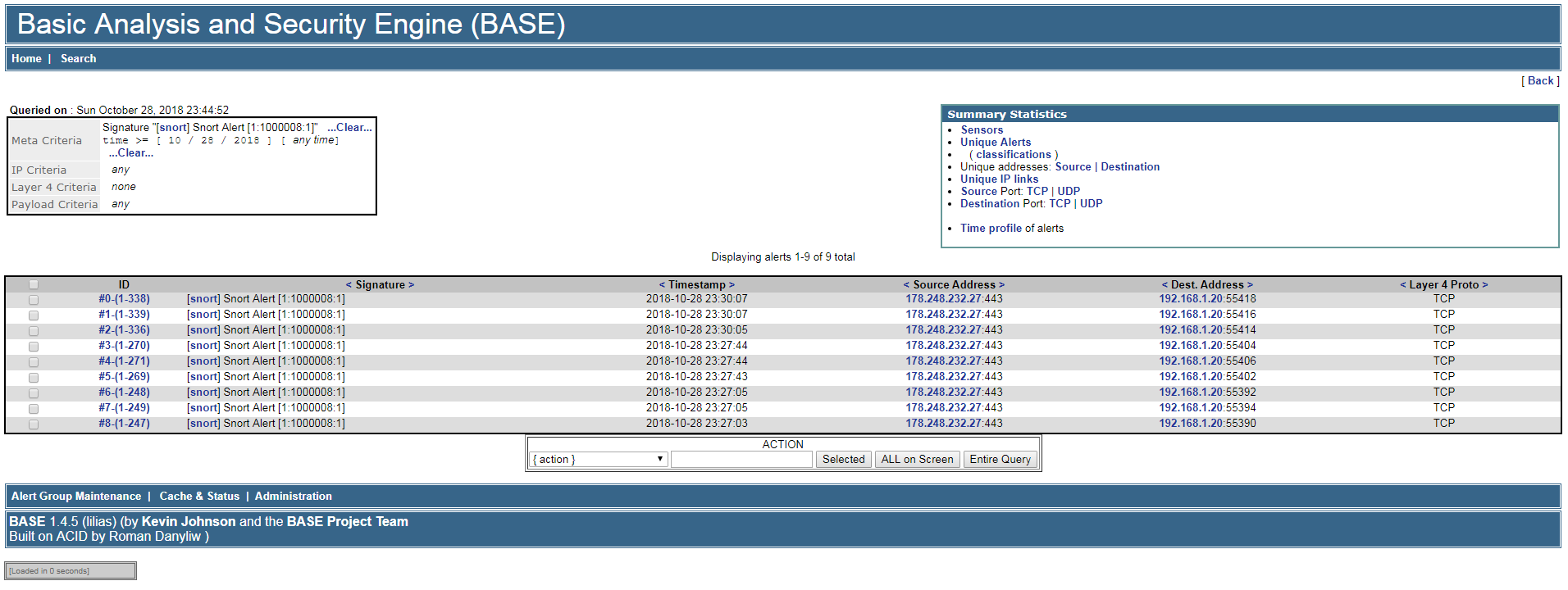The height and width of the screenshot is (590, 1568).
Task: Sort ascending via left arrow beside Signature
Action: [x=349, y=285]
